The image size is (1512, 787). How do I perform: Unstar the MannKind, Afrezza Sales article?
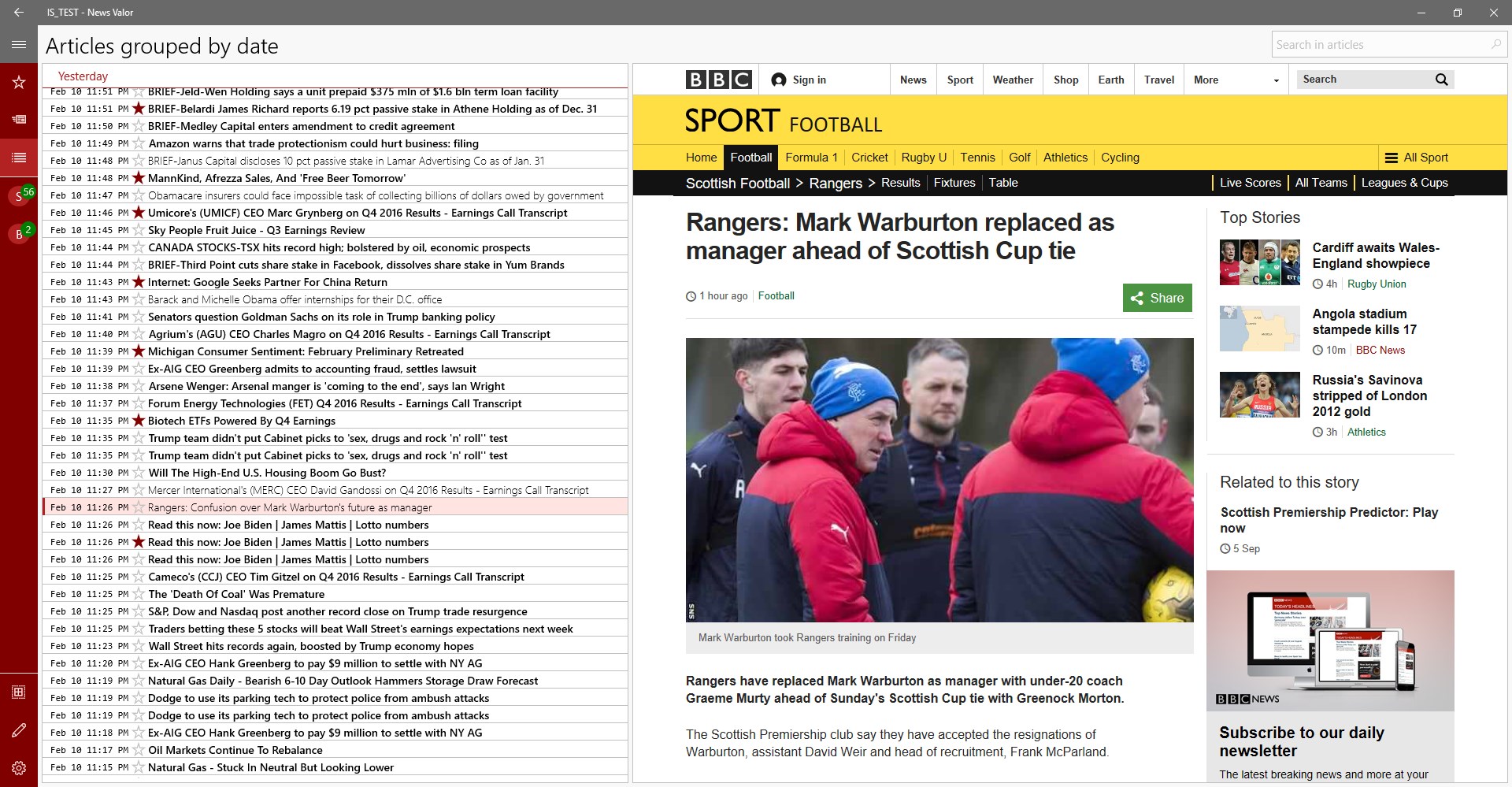pos(139,178)
